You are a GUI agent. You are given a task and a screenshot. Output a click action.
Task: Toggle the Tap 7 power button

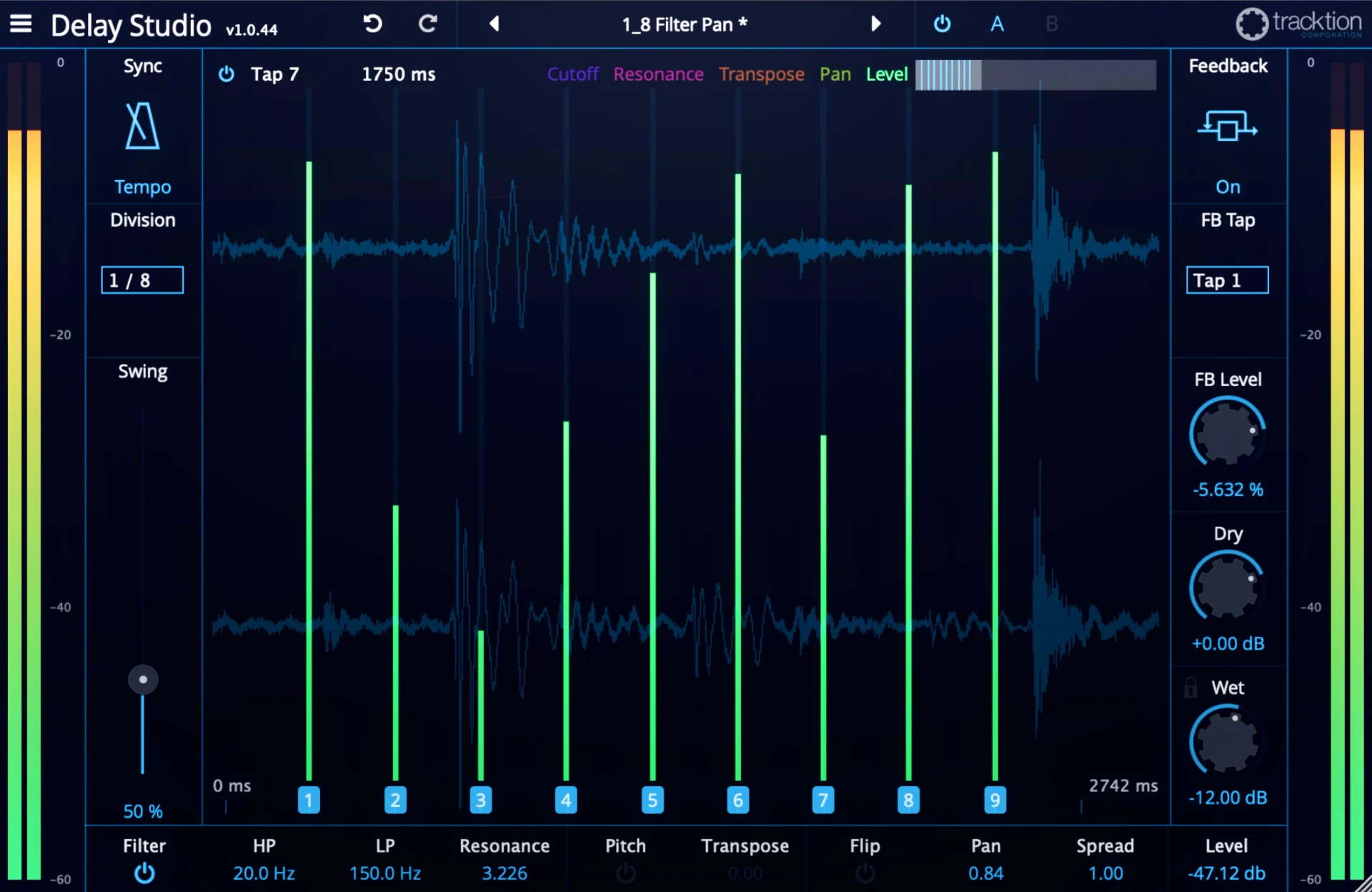pyautogui.click(x=227, y=74)
